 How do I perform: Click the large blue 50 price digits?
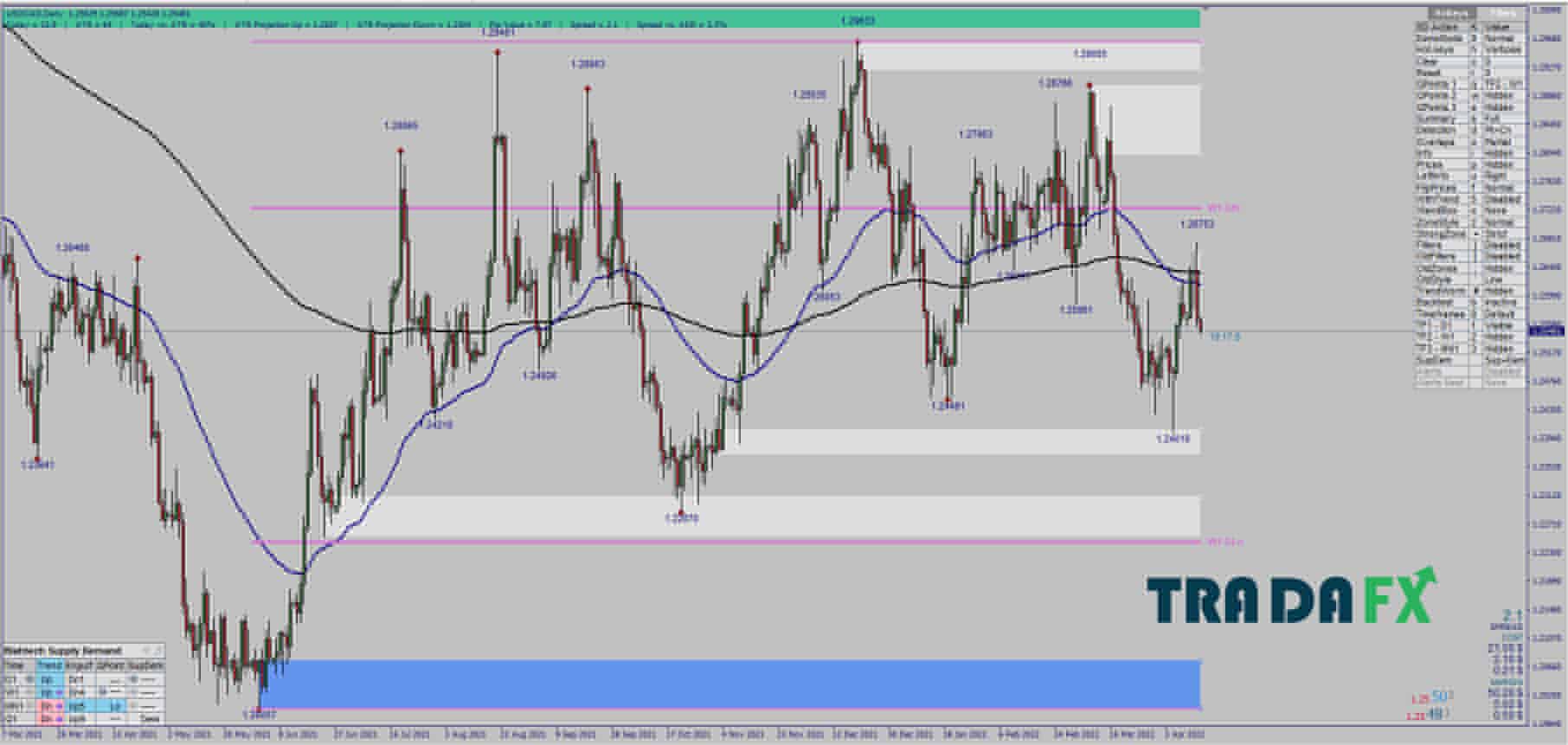click(x=1439, y=697)
